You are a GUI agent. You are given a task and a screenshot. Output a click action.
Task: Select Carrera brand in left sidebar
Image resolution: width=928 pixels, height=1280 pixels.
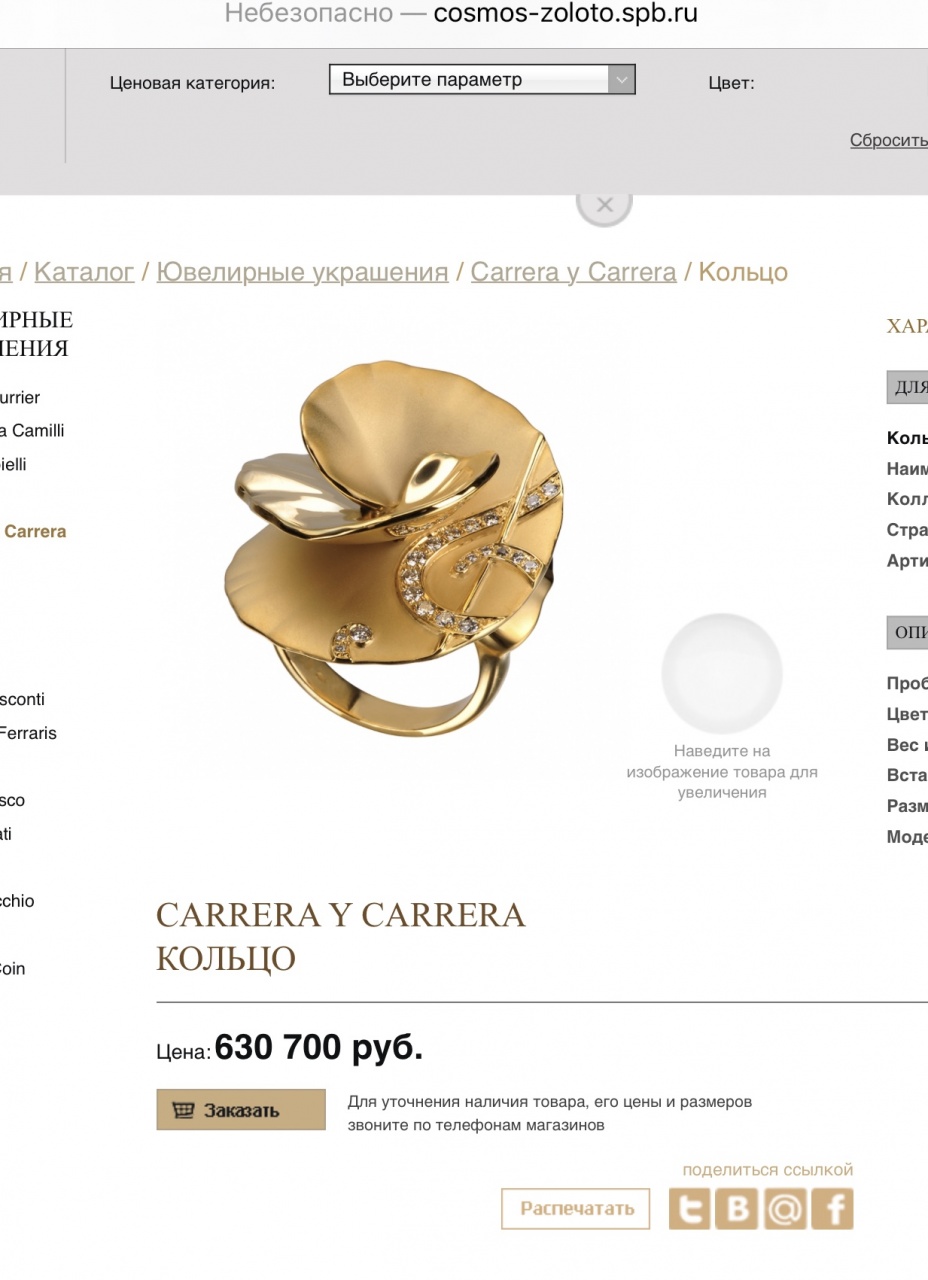click(34, 531)
